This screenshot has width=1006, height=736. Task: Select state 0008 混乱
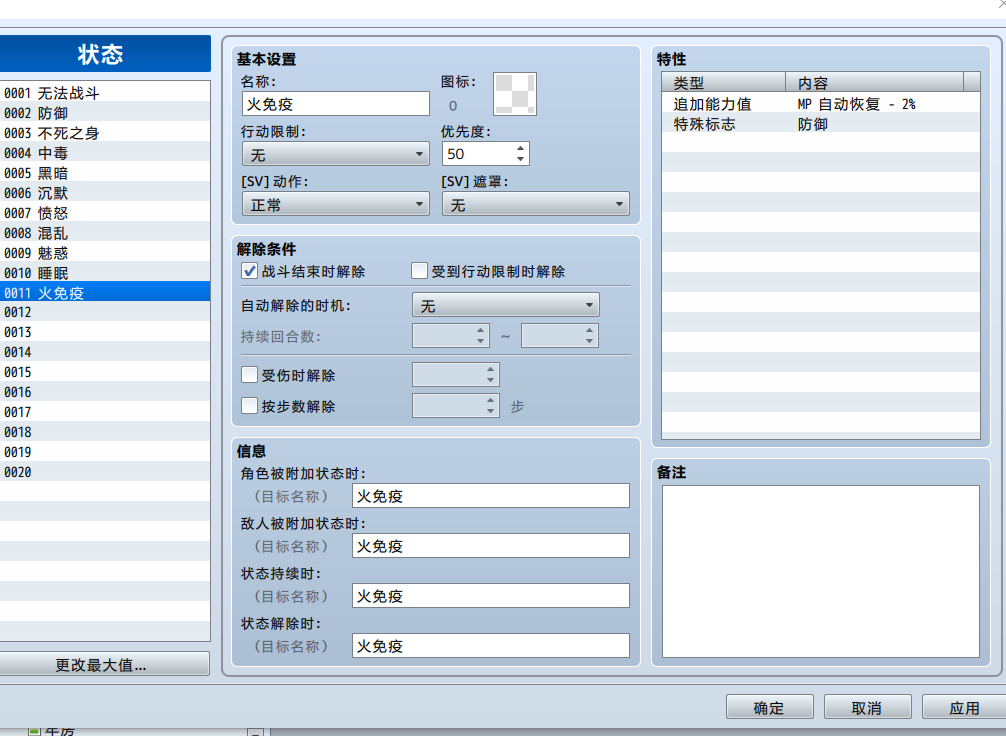coord(105,233)
